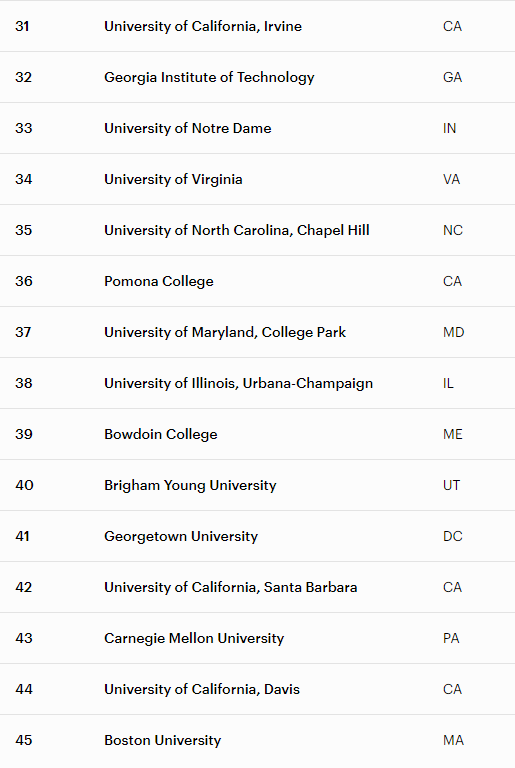Click the ME state cell for Bowdoin
Image resolution: width=515 pixels, height=768 pixels.
(x=453, y=434)
